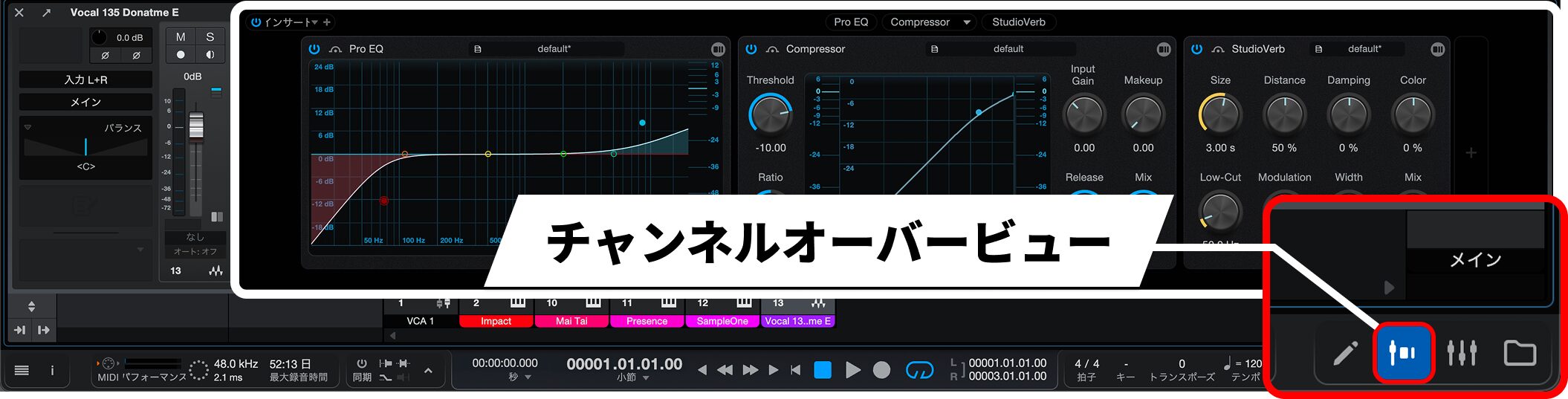Click the Vocal channel volume fader
Screen dimensions: 1568x399
tap(196, 125)
